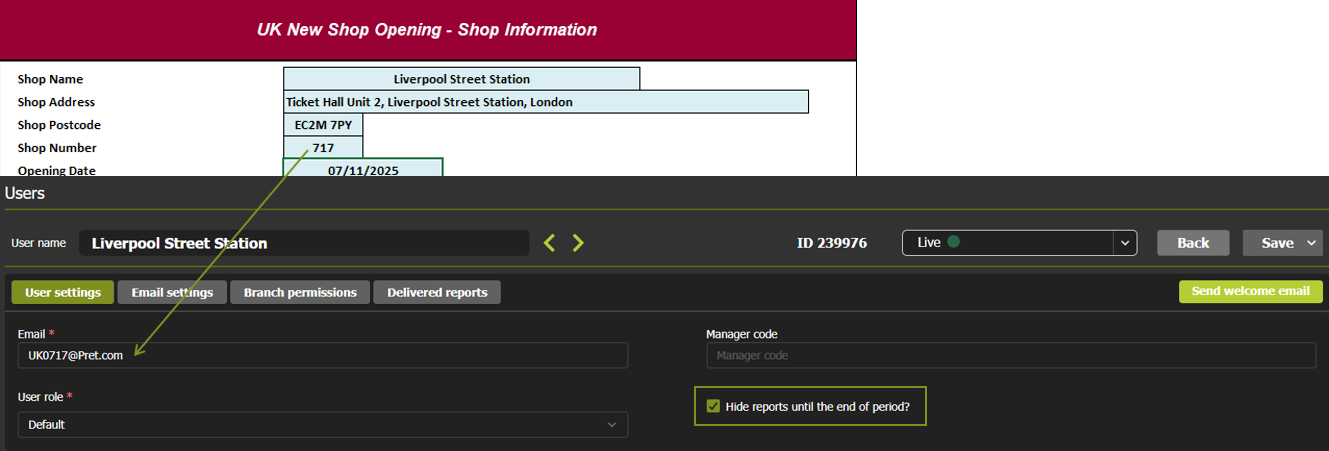The width and height of the screenshot is (1329, 451).
Task: Select the Delivered reports tab
Action: click(x=437, y=292)
